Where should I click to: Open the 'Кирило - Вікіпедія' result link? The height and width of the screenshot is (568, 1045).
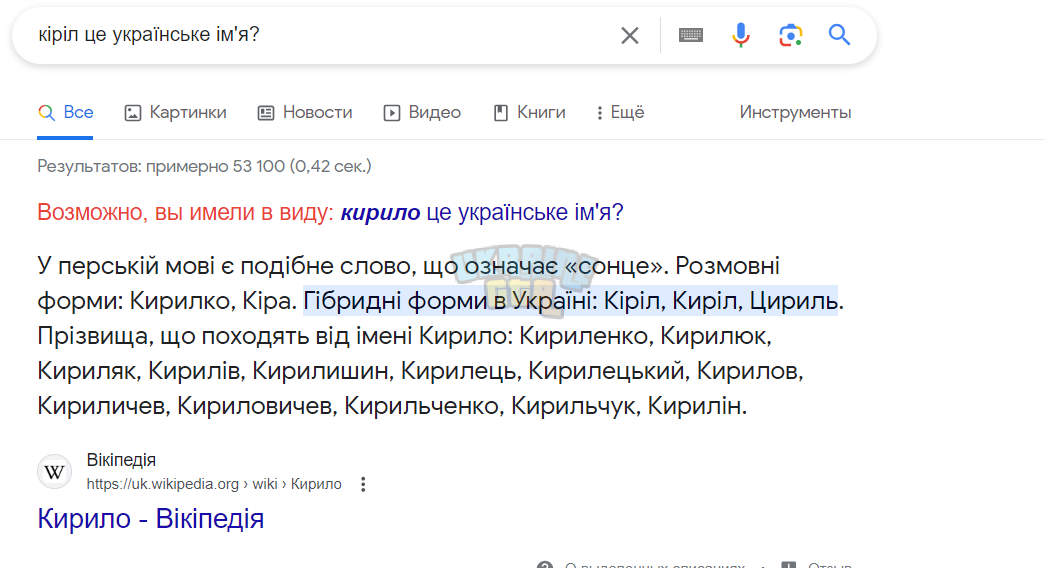[x=151, y=519]
